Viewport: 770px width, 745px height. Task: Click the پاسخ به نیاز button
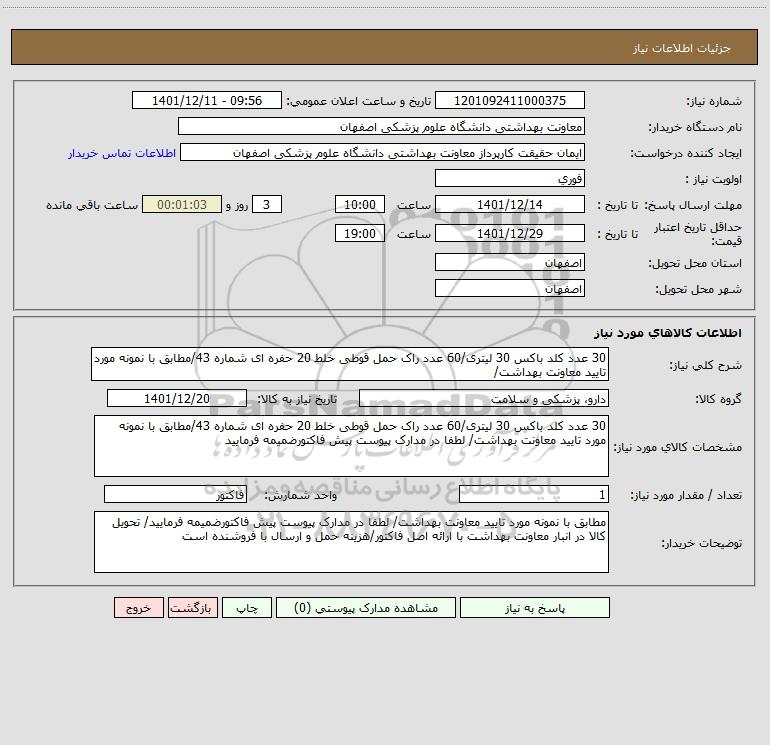click(x=535, y=608)
